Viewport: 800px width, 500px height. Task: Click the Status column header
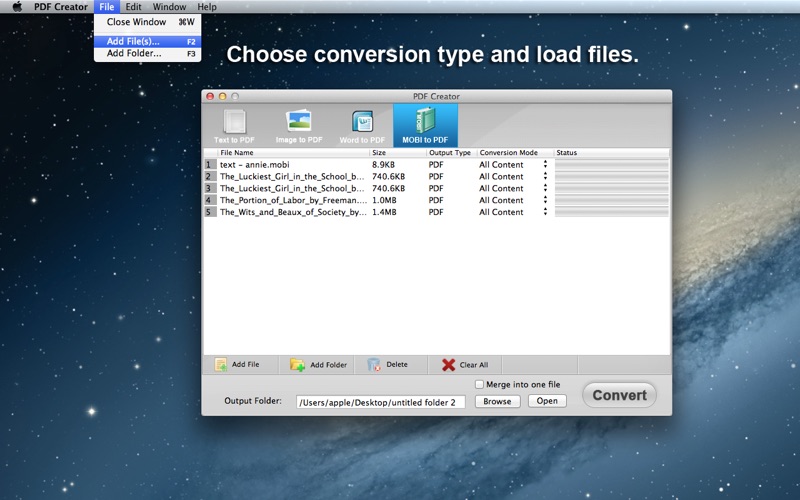(611, 153)
